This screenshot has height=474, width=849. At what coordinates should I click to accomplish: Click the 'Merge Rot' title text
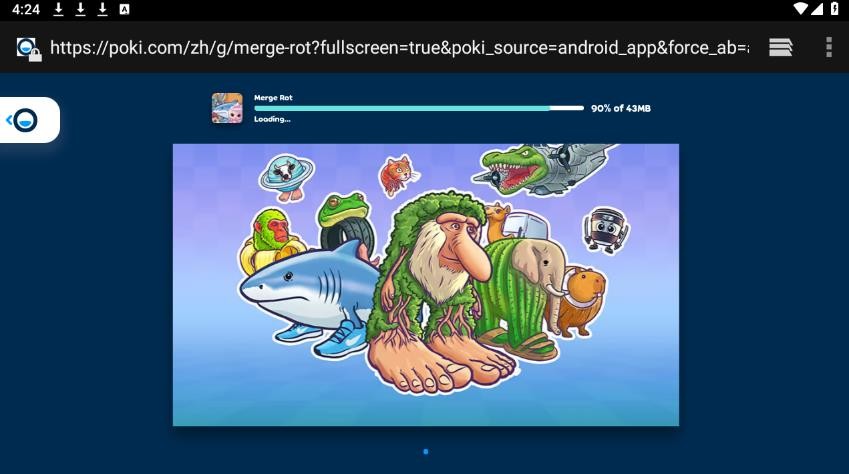coord(273,98)
